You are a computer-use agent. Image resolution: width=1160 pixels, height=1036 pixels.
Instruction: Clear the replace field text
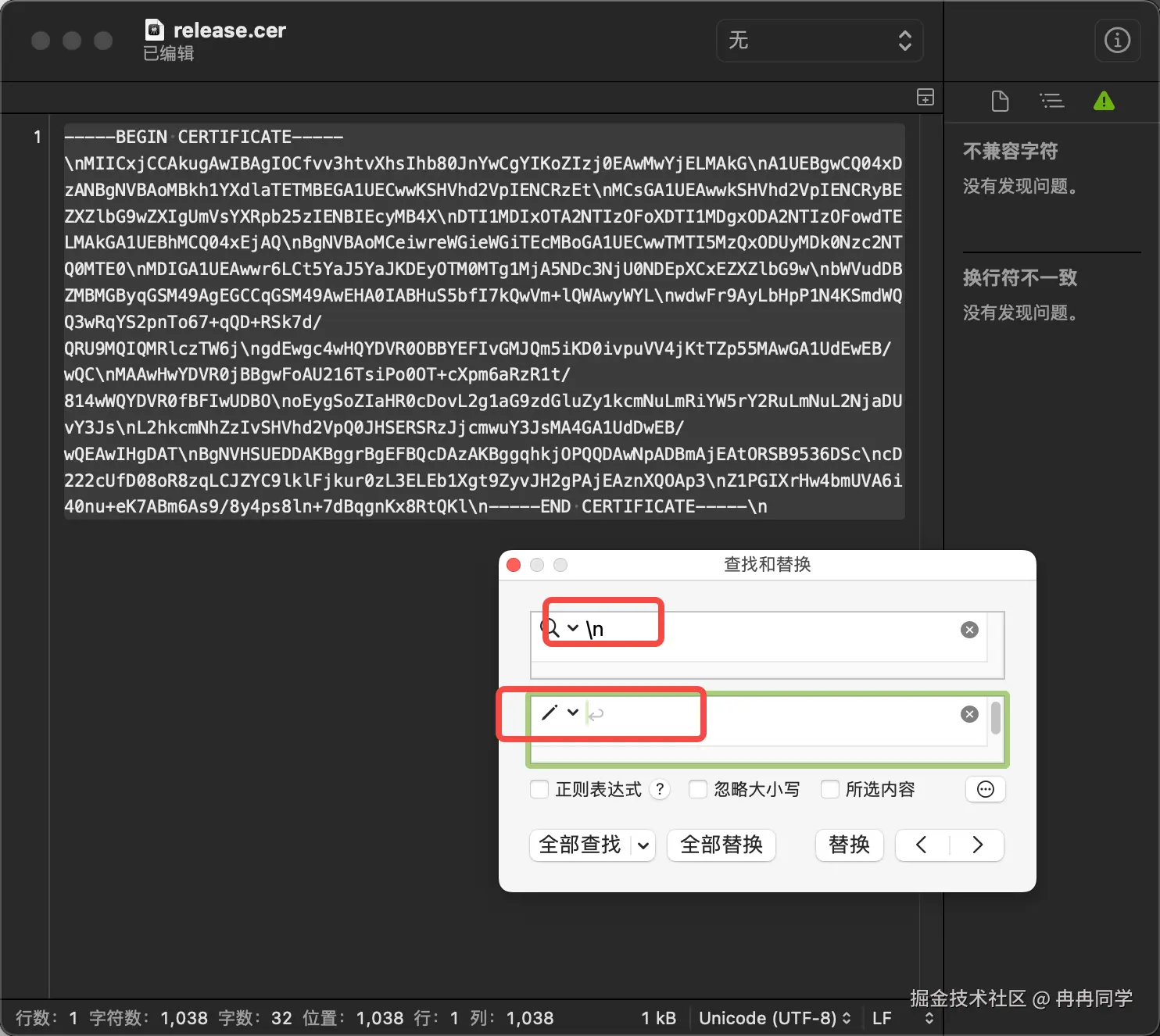(969, 714)
